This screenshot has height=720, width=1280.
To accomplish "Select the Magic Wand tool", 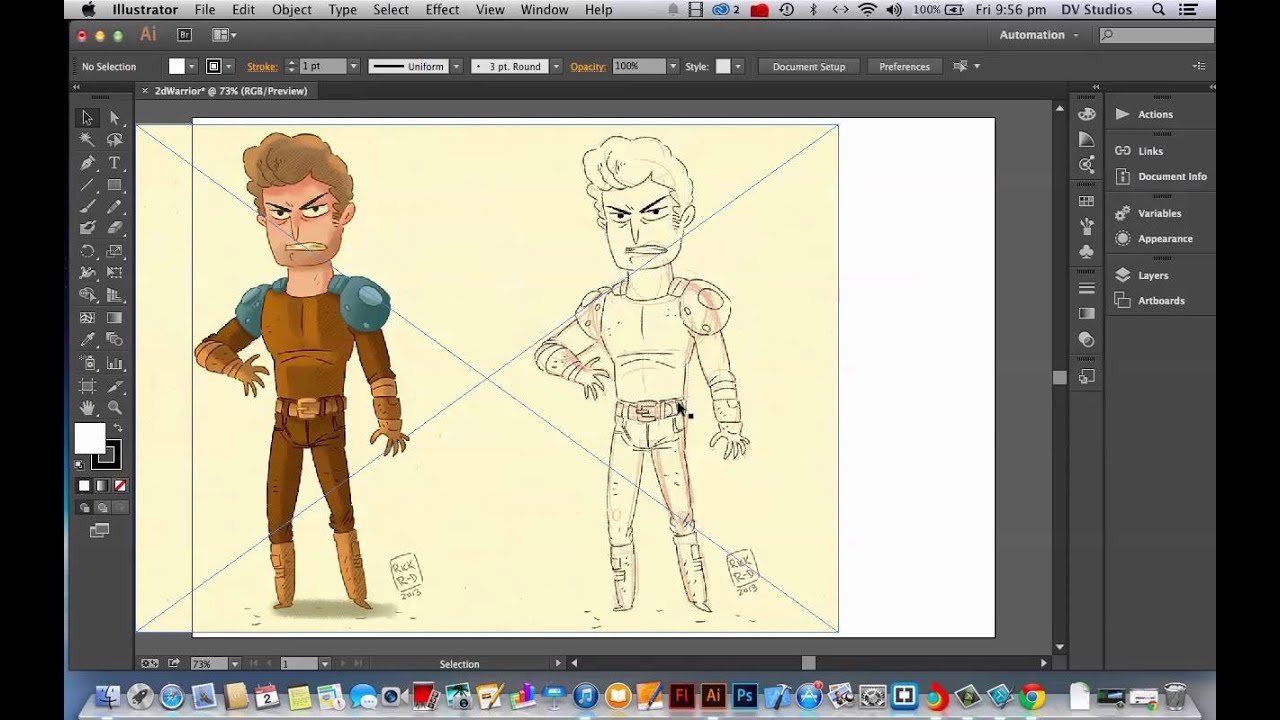I will 87,140.
